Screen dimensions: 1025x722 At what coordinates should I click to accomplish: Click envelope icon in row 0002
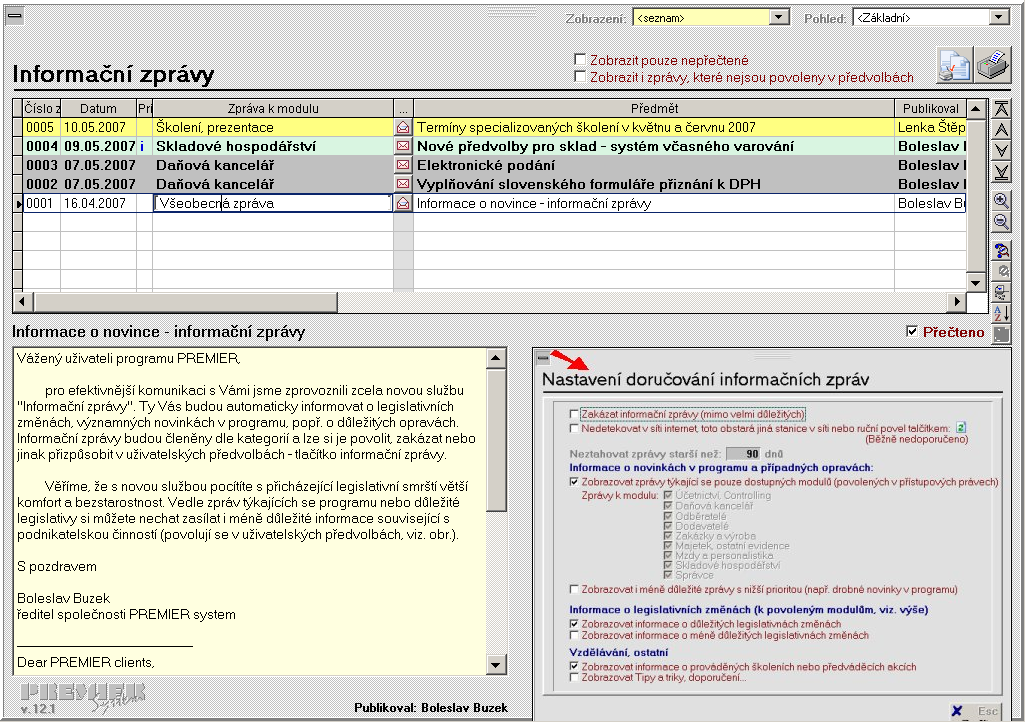(403, 184)
